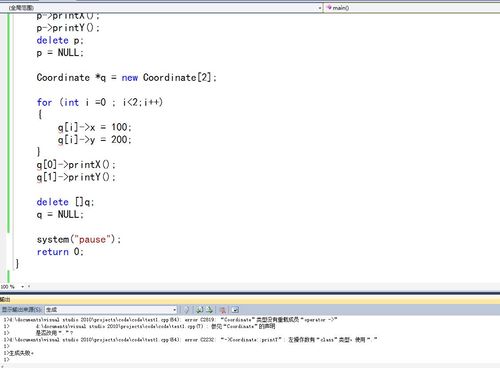Click the line 'q = NULL;'

(x=60, y=214)
